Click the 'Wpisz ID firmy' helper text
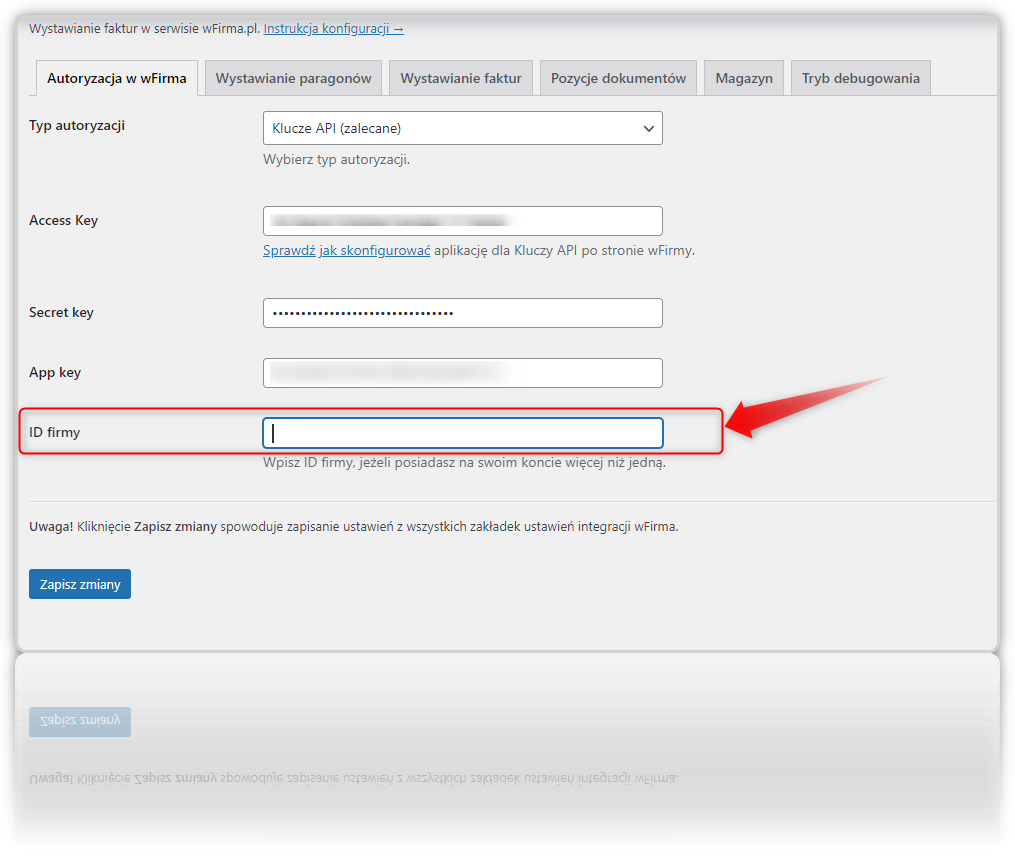The image size is (1015, 859). (464, 463)
